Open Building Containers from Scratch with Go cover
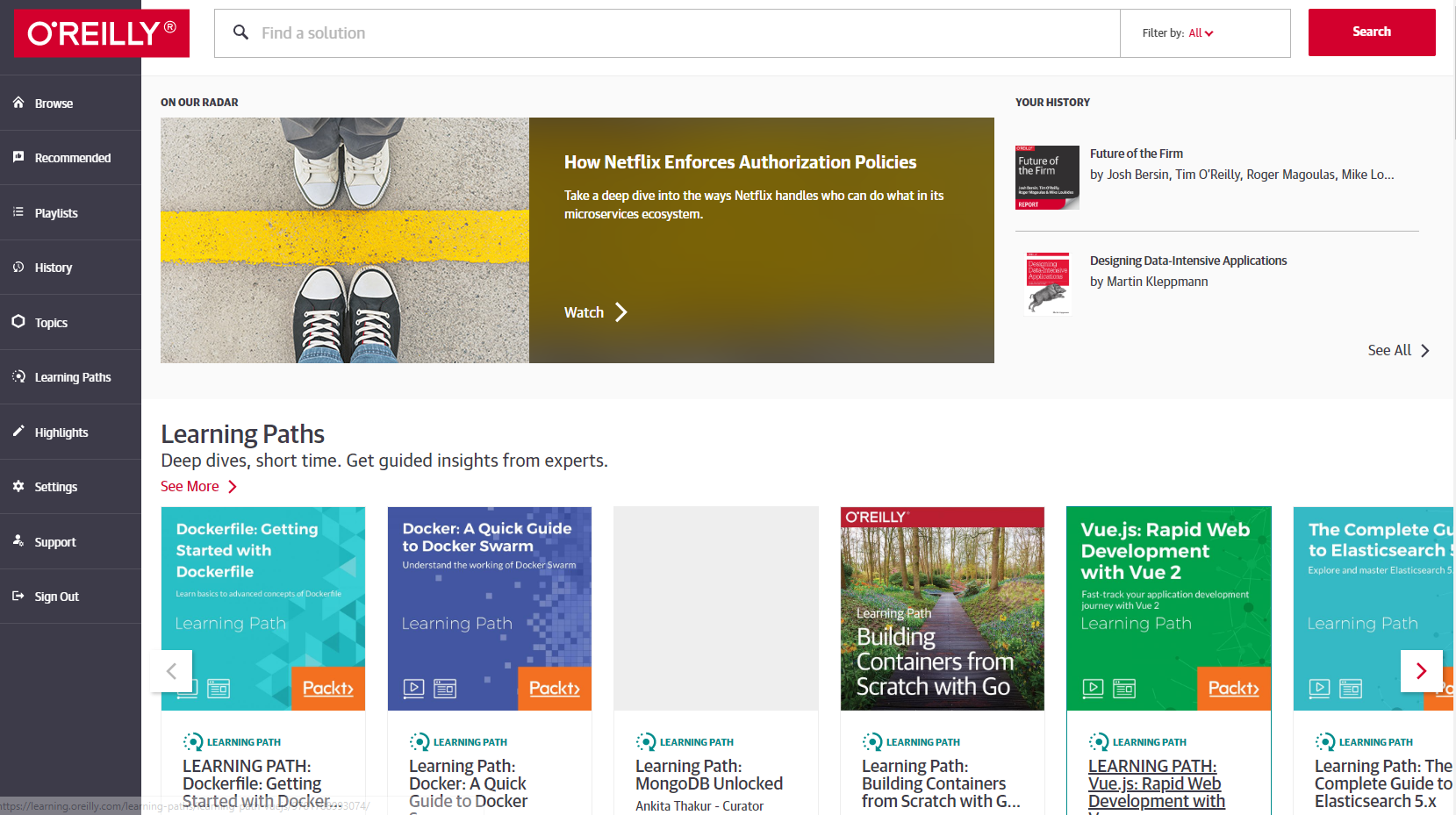 click(942, 608)
